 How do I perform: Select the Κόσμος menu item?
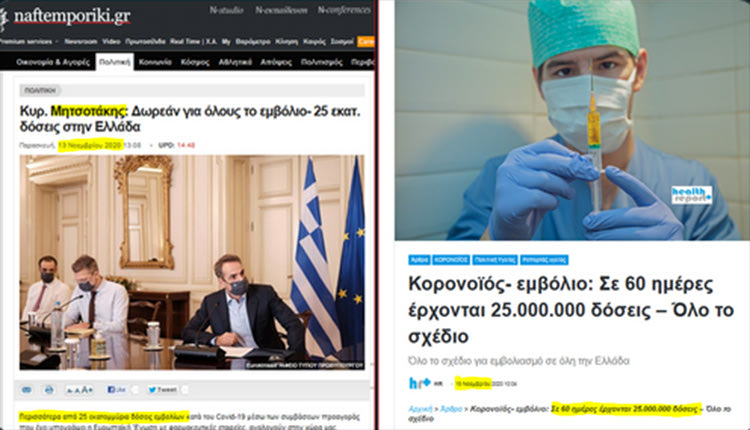[x=195, y=62]
